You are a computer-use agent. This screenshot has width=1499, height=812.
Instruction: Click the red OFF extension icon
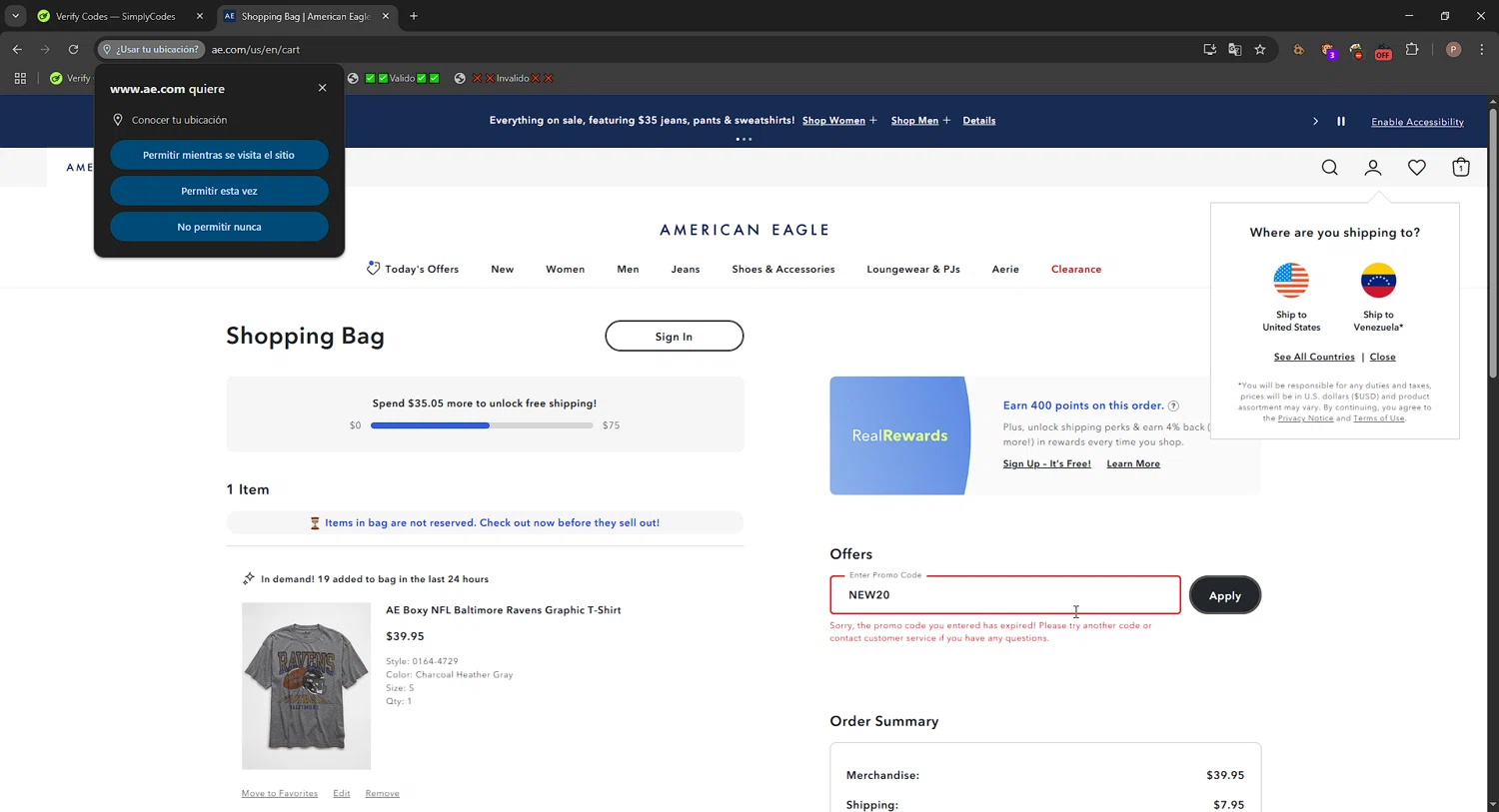(x=1383, y=51)
